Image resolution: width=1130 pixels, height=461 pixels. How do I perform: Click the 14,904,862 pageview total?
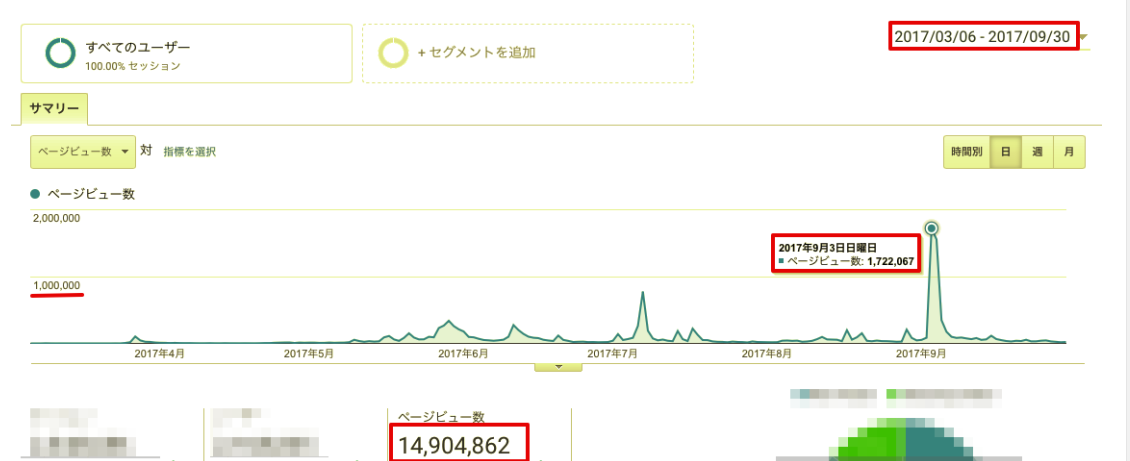[x=454, y=445]
